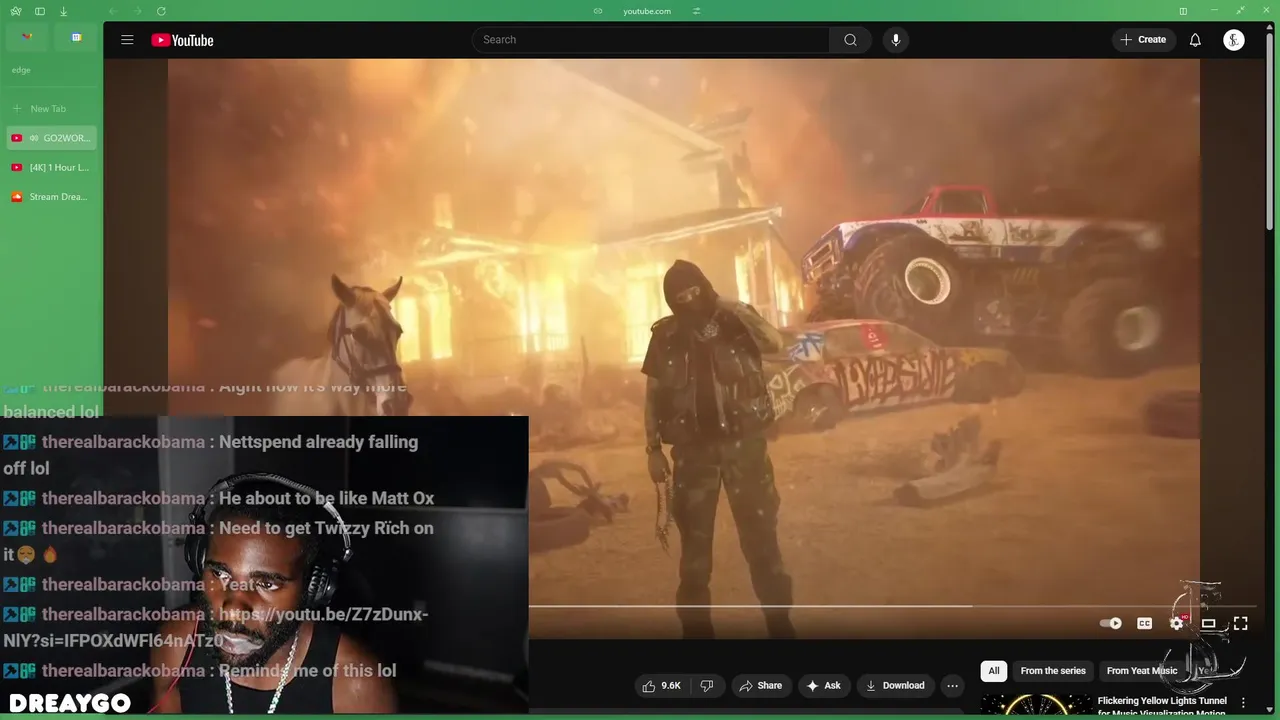The image size is (1280, 720).
Task: Open the Ask AI button
Action: pyautogui.click(x=824, y=685)
